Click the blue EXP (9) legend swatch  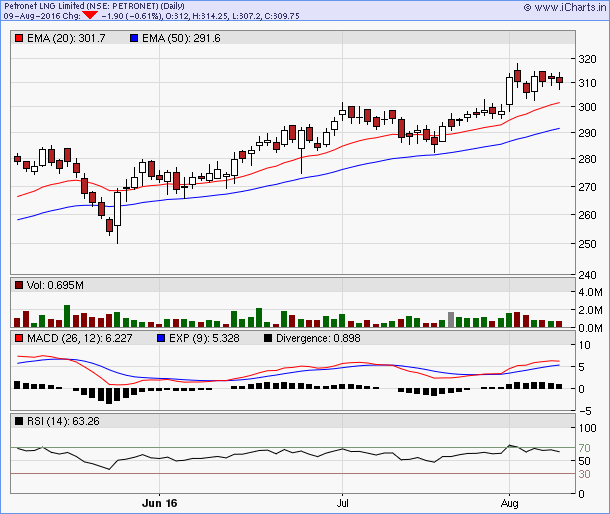coord(161,338)
